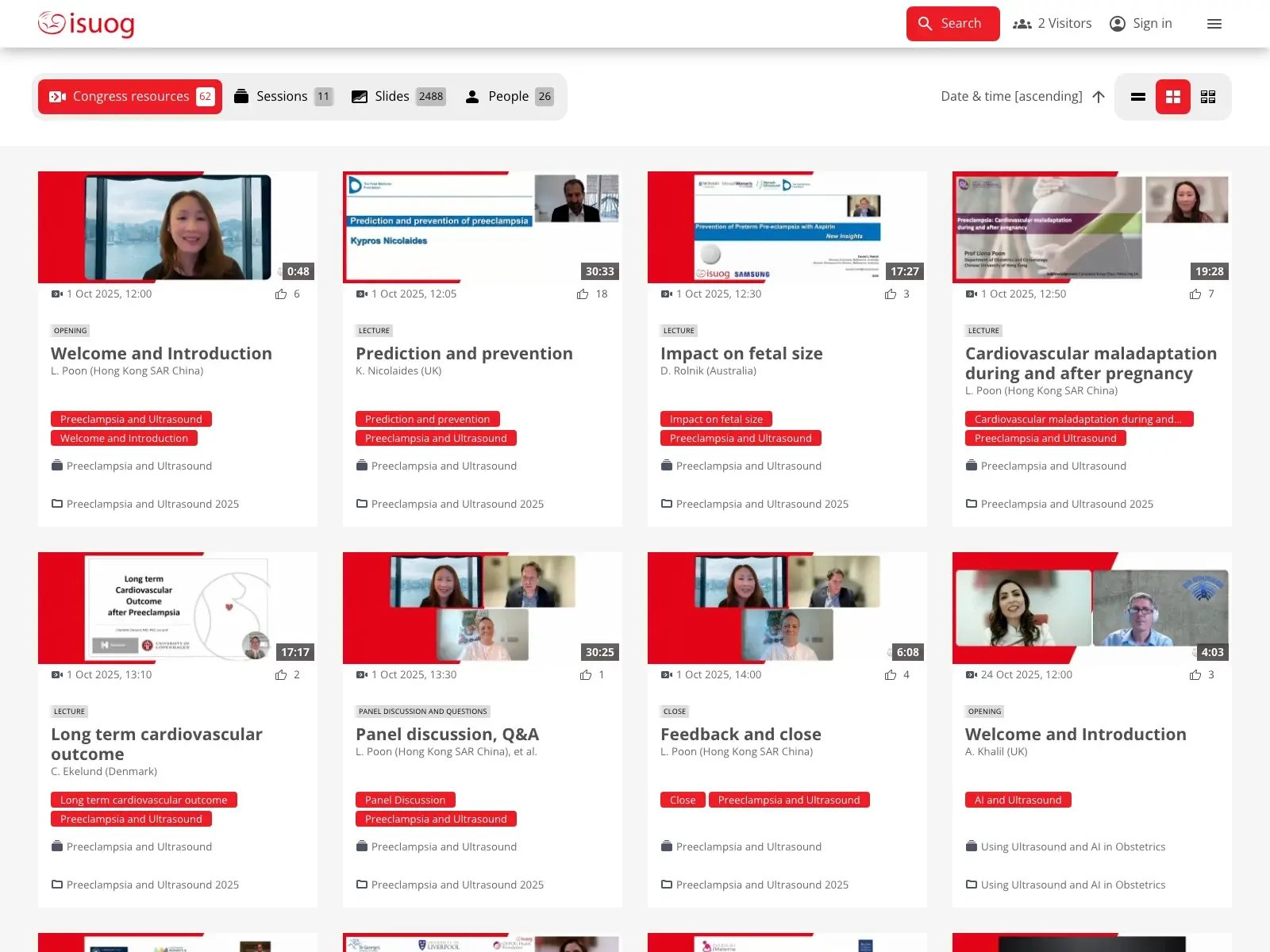Like the Impact on fetal size lecture

coord(891,294)
